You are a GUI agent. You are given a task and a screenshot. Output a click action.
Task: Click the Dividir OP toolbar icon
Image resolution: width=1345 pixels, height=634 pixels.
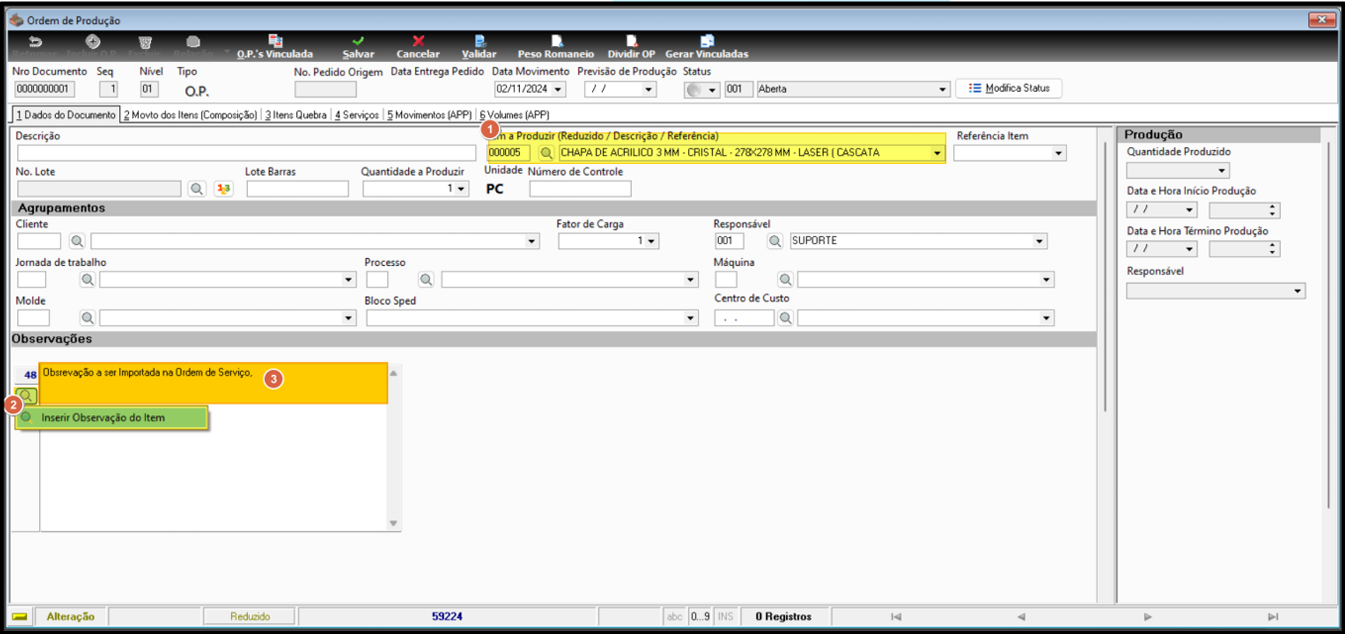pyautogui.click(x=631, y=47)
